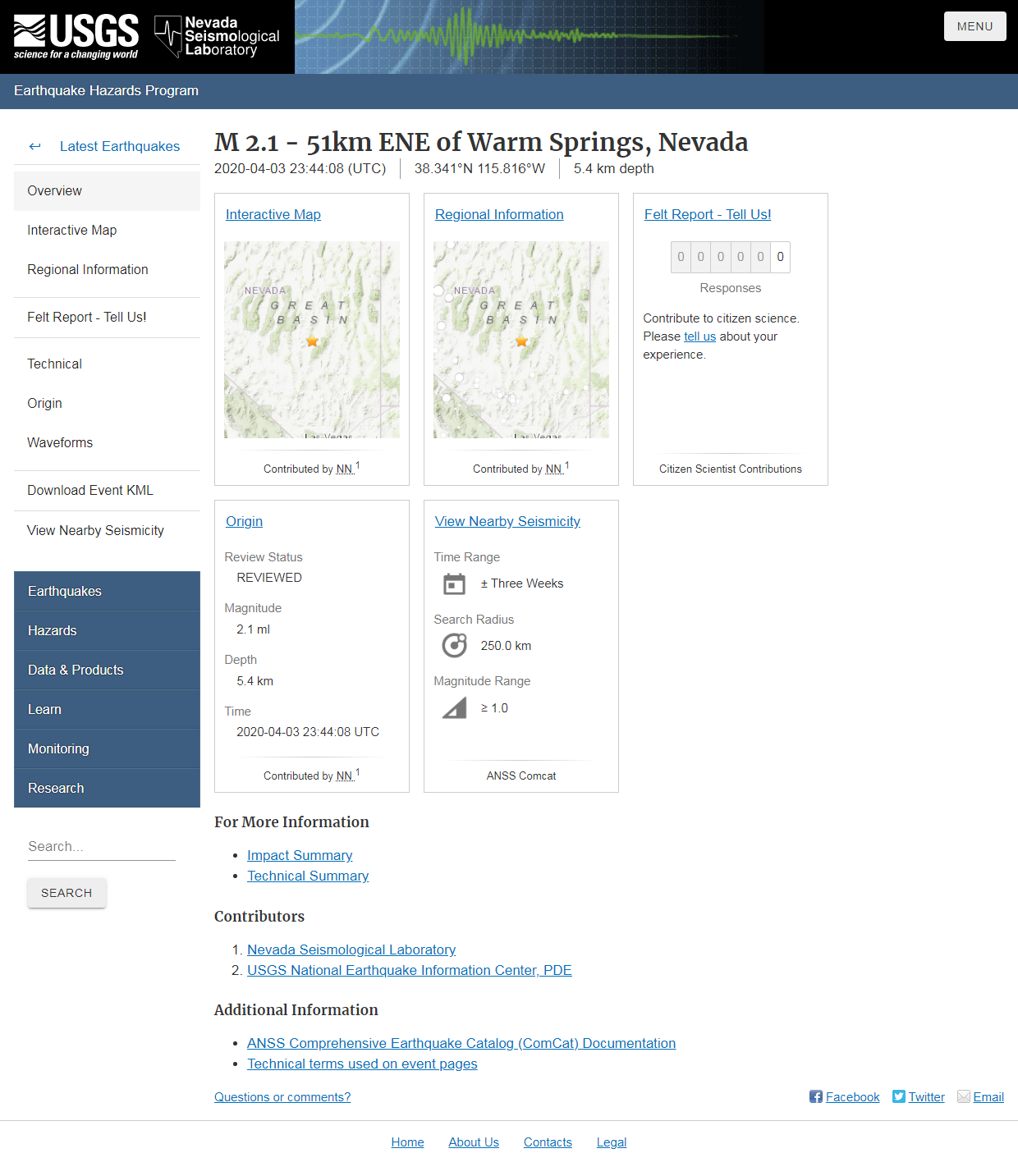Click the back arrow beside Latest Earthquakes
Image resolution: width=1018 pixels, height=1176 pixels.
[x=34, y=147]
